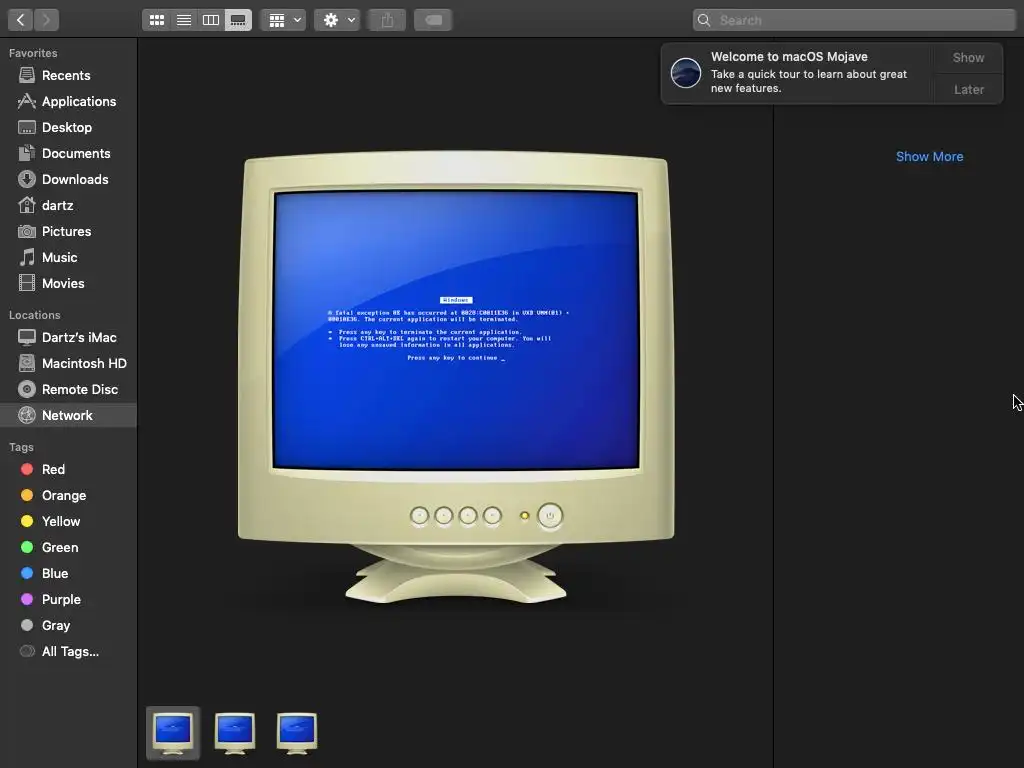Open Downloads in the sidebar
Viewport: 1024px width, 768px height.
click(69, 180)
